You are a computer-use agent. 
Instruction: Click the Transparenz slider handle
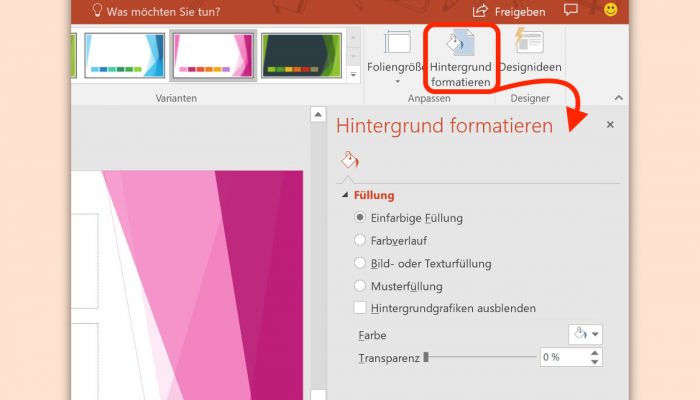coord(426,357)
